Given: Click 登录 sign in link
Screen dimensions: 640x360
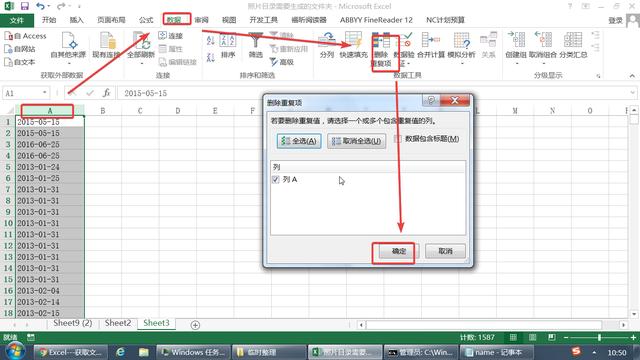Looking at the screenshot, I should (615, 20).
